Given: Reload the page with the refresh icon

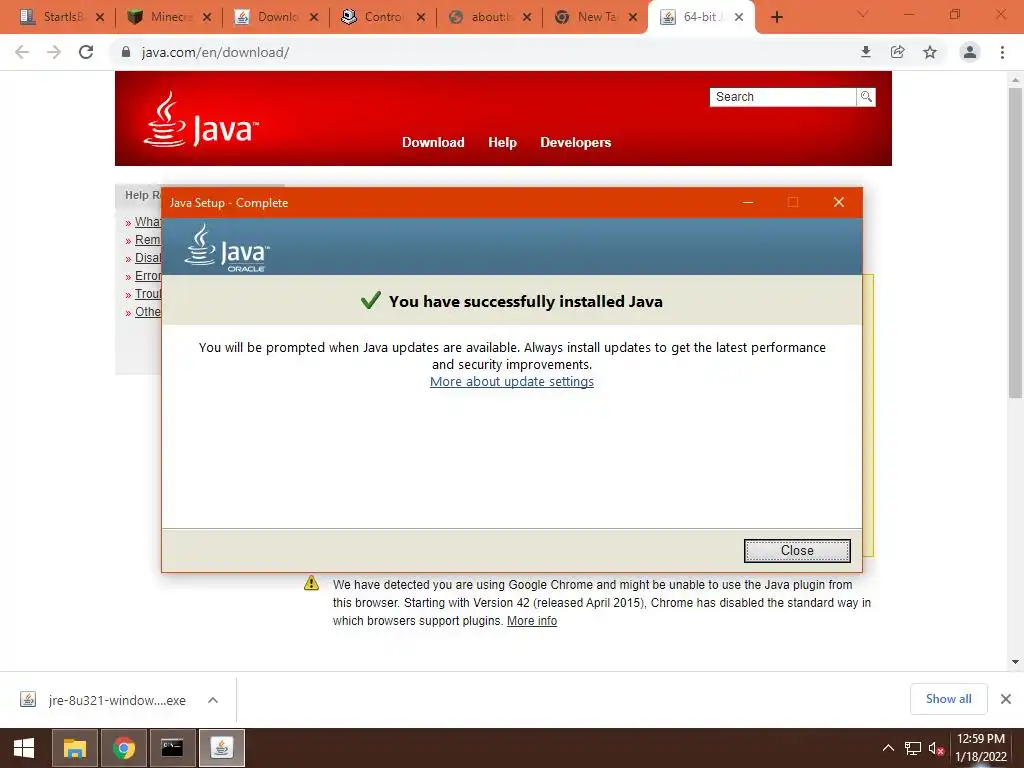Looking at the screenshot, I should (86, 52).
